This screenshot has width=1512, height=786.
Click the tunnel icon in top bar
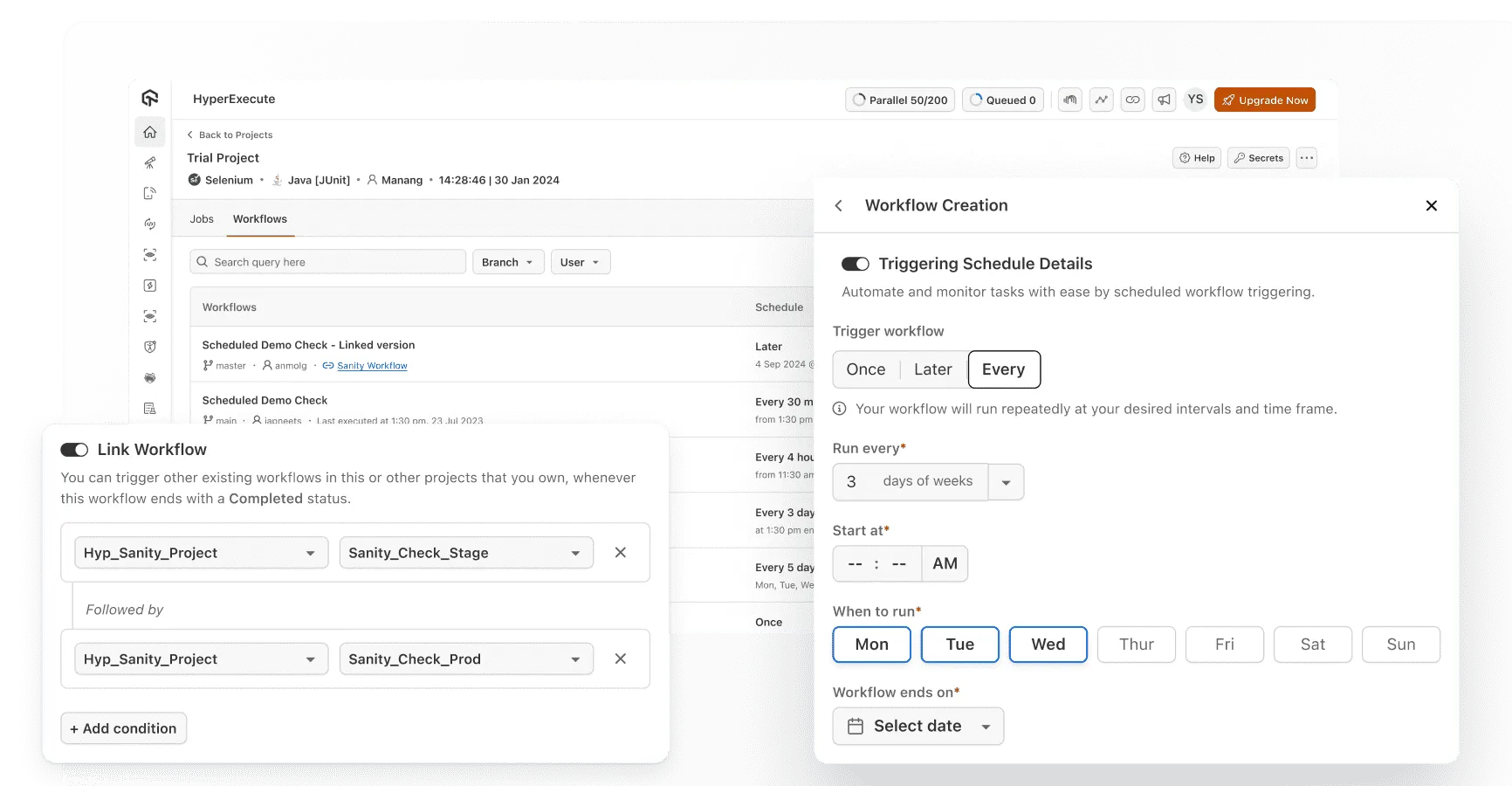coord(1070,100)
